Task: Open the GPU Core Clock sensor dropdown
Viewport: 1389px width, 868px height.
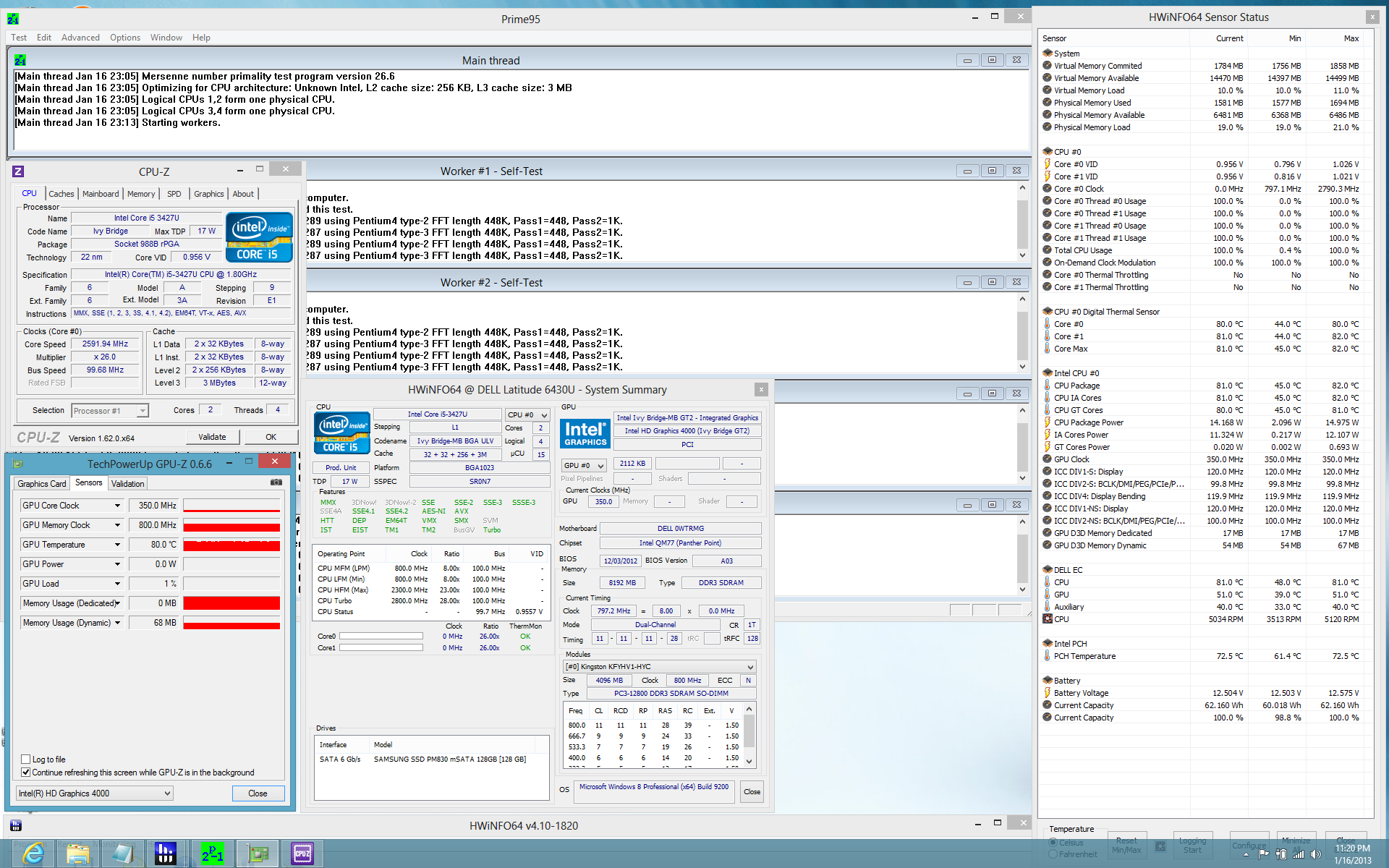Action: 117,506
